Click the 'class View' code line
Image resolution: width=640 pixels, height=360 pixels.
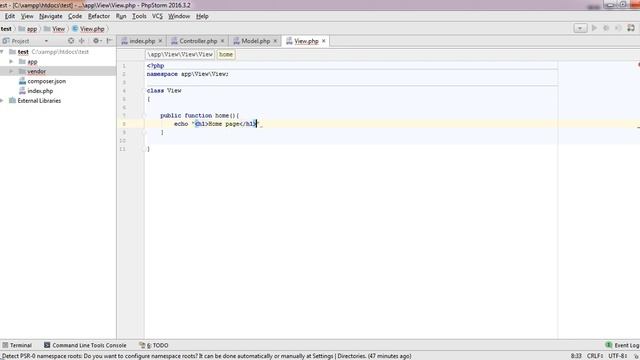164,91
